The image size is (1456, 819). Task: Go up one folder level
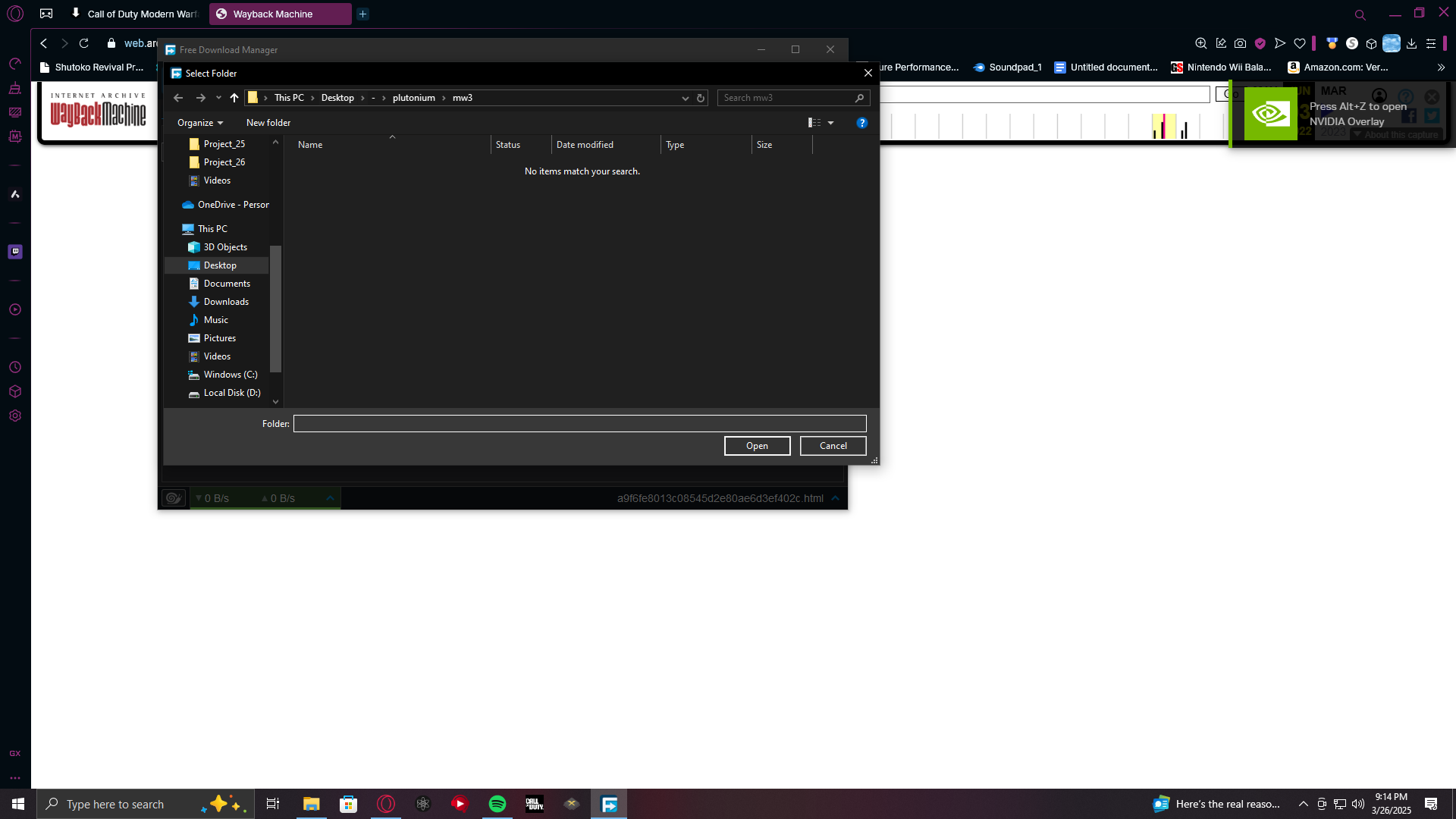234,98
